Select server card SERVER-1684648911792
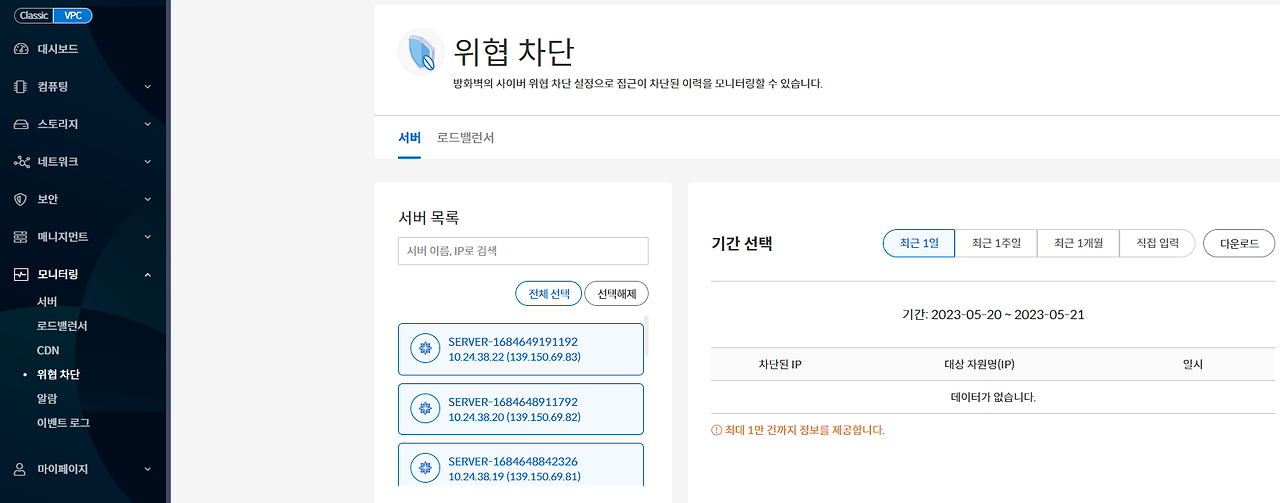 pyautogui.click(x=521, y=409)
